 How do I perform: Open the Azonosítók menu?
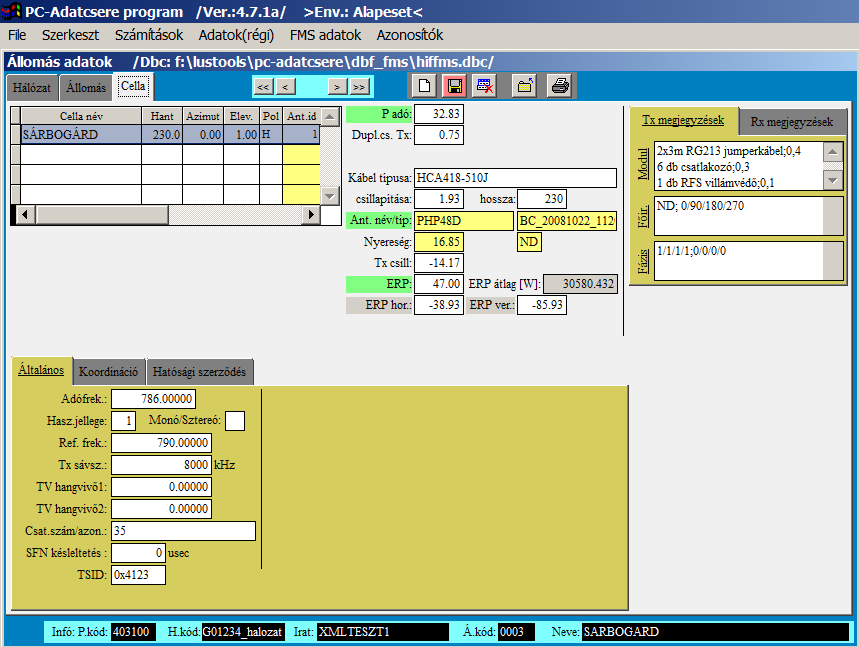[410, 35]
